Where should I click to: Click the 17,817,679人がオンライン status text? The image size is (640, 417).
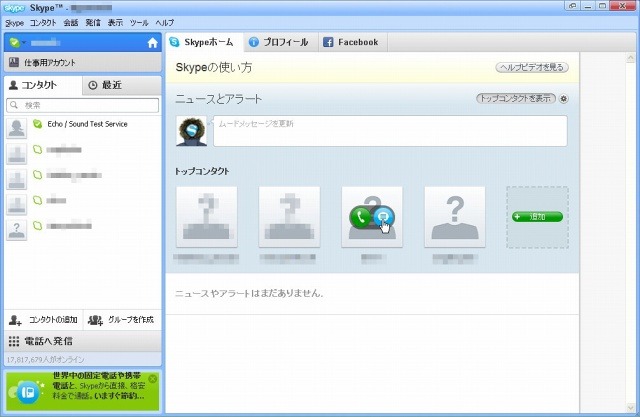click(46, 359)
